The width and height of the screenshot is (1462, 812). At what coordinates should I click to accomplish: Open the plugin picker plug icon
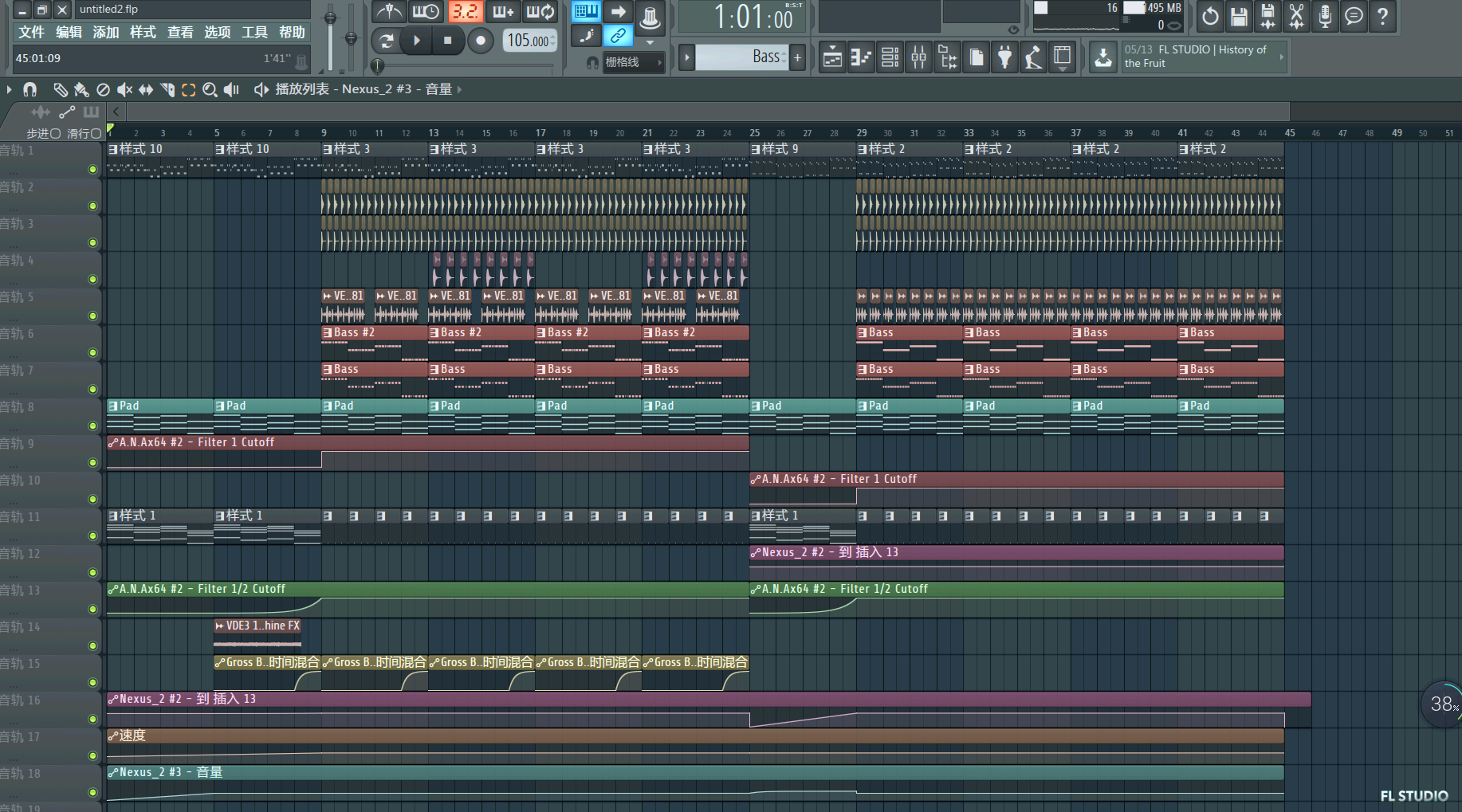pyautogui.click(x=1004, y=57)
